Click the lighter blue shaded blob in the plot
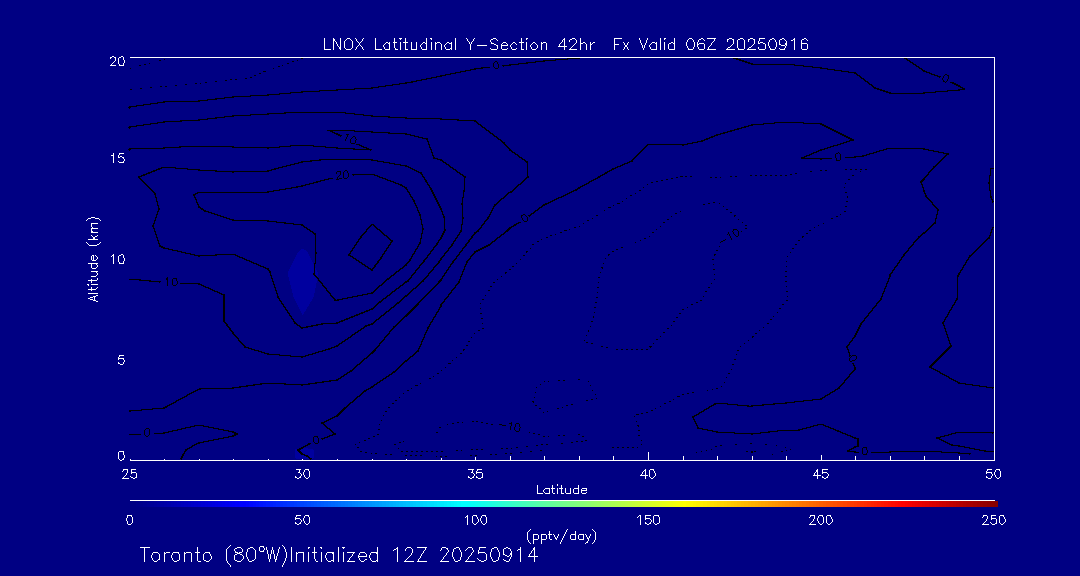Screen dimensions: 1080x576 (x=302, y=279)
